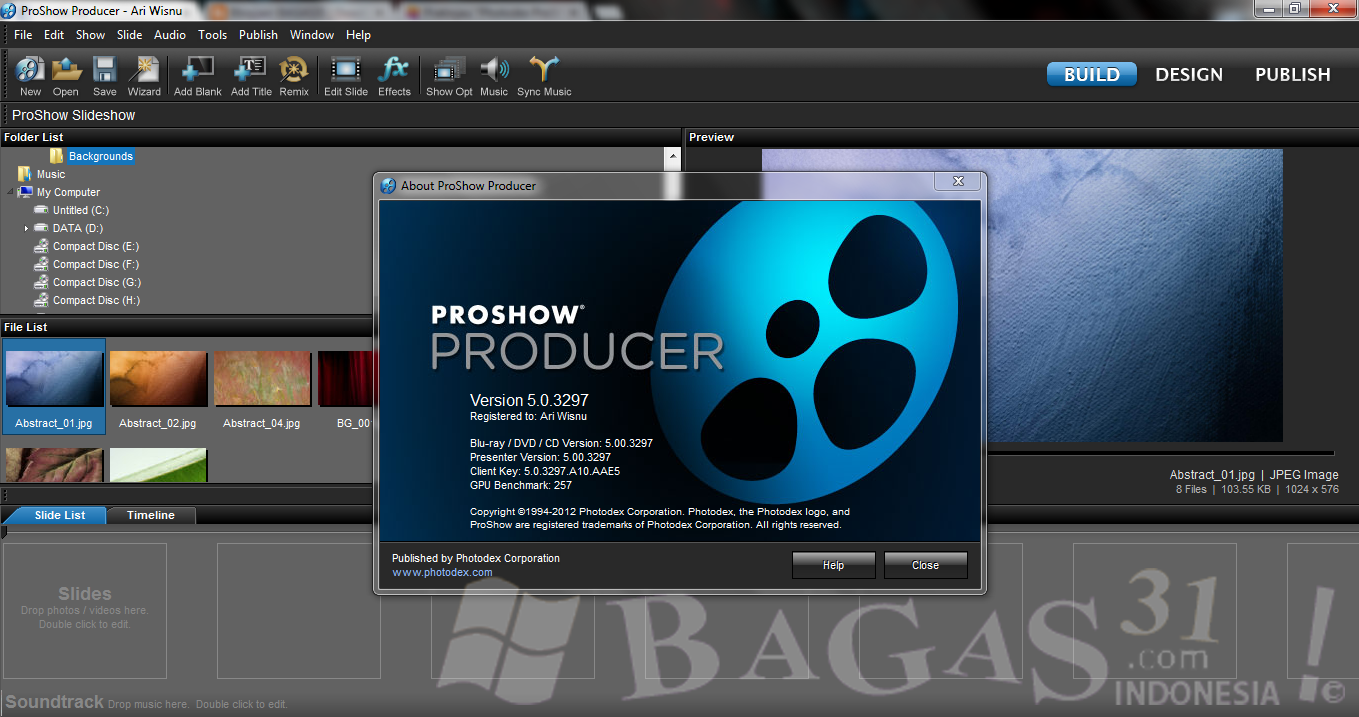Select Compact Disc (F:) drive

[97, 264]
